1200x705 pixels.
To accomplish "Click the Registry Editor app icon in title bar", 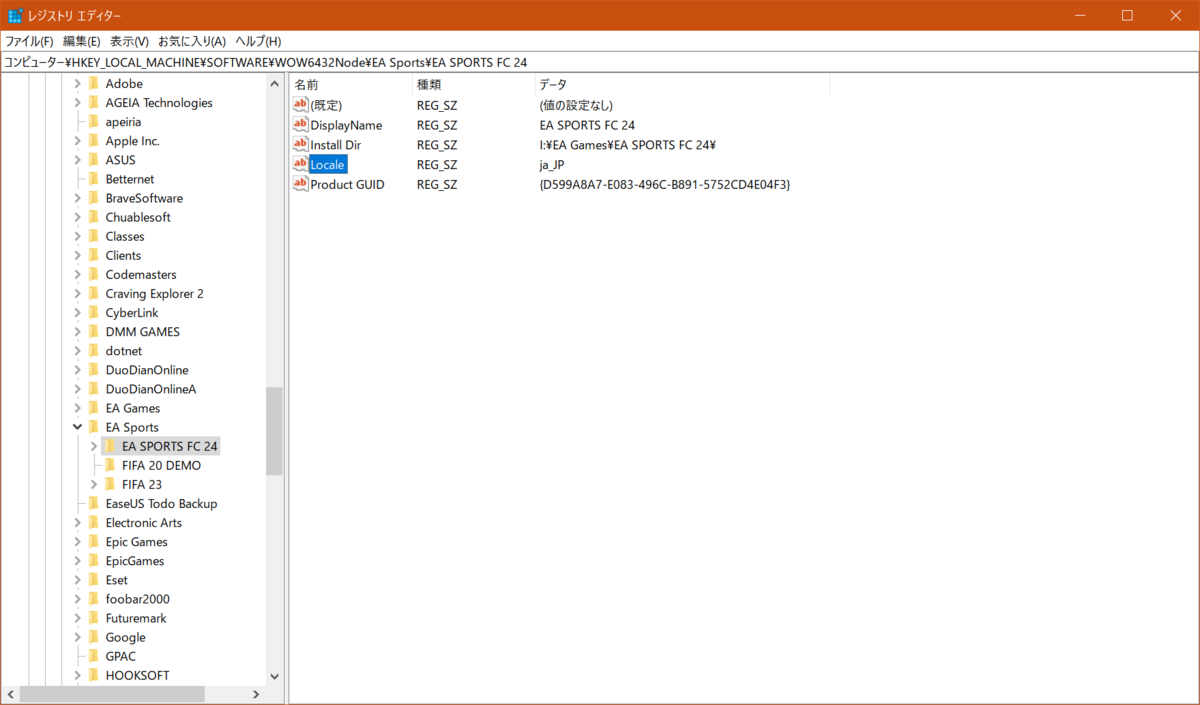I will tap(16, 15).
